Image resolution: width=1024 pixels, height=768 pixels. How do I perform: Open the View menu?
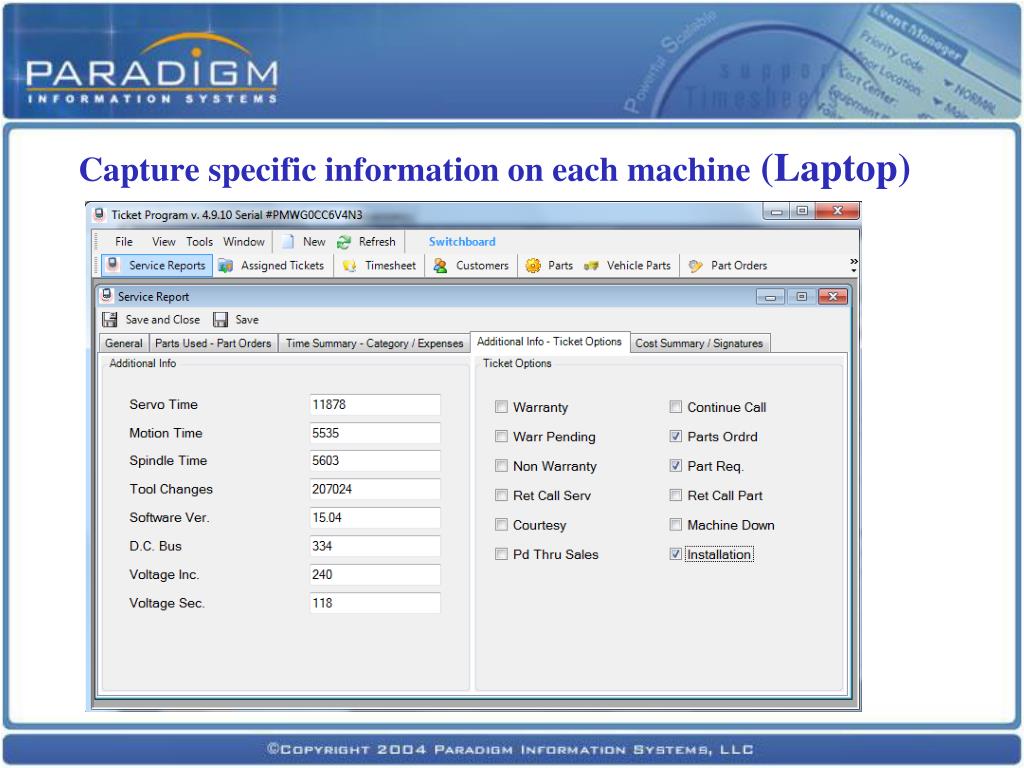[164, 242]
